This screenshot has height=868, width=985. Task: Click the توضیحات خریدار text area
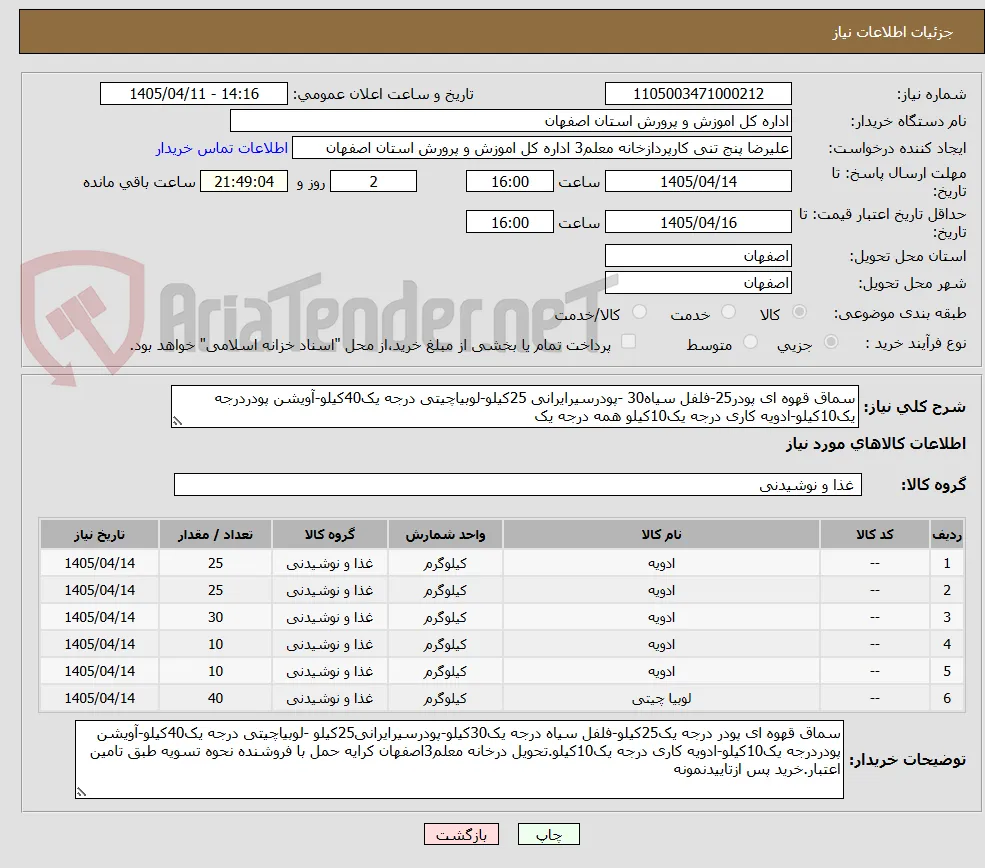tap(459, 760)
